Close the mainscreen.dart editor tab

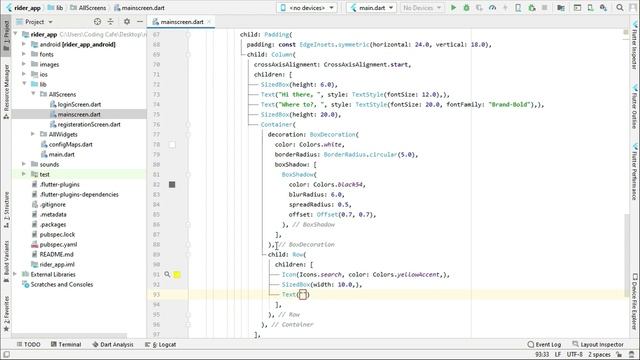click(209, 22)
